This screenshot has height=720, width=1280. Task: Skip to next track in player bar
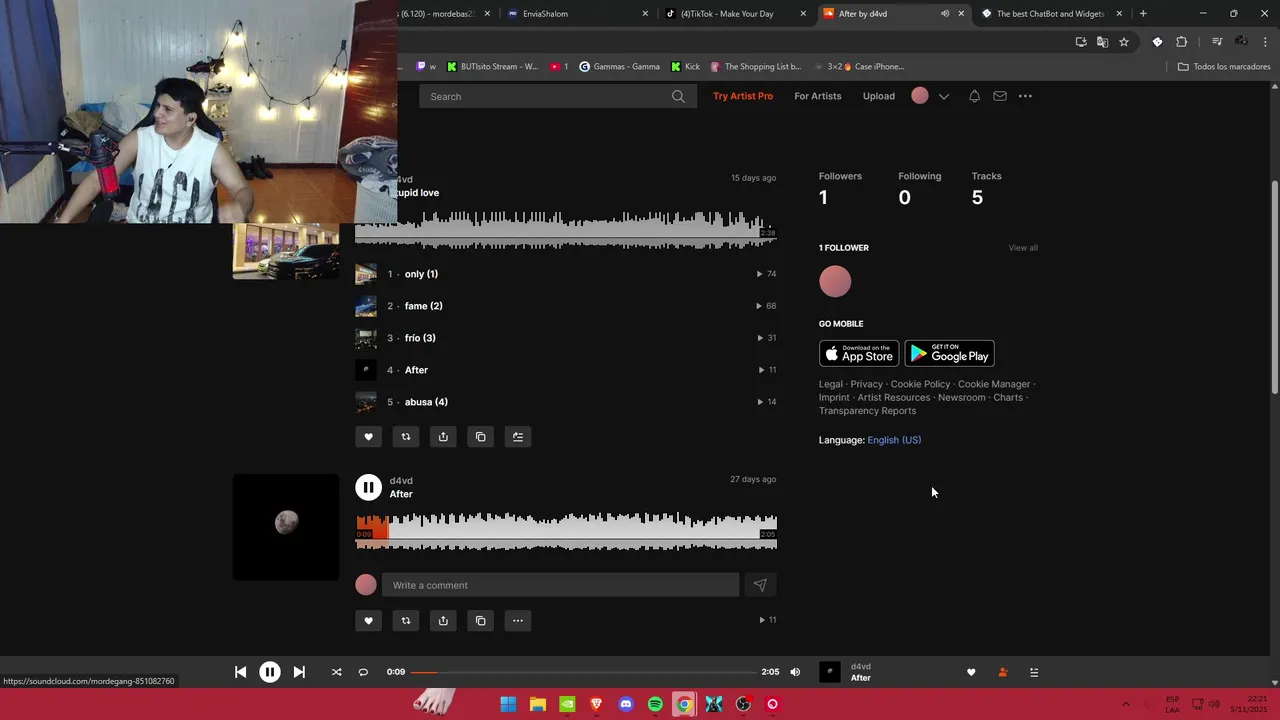click(x=299, y=672)
